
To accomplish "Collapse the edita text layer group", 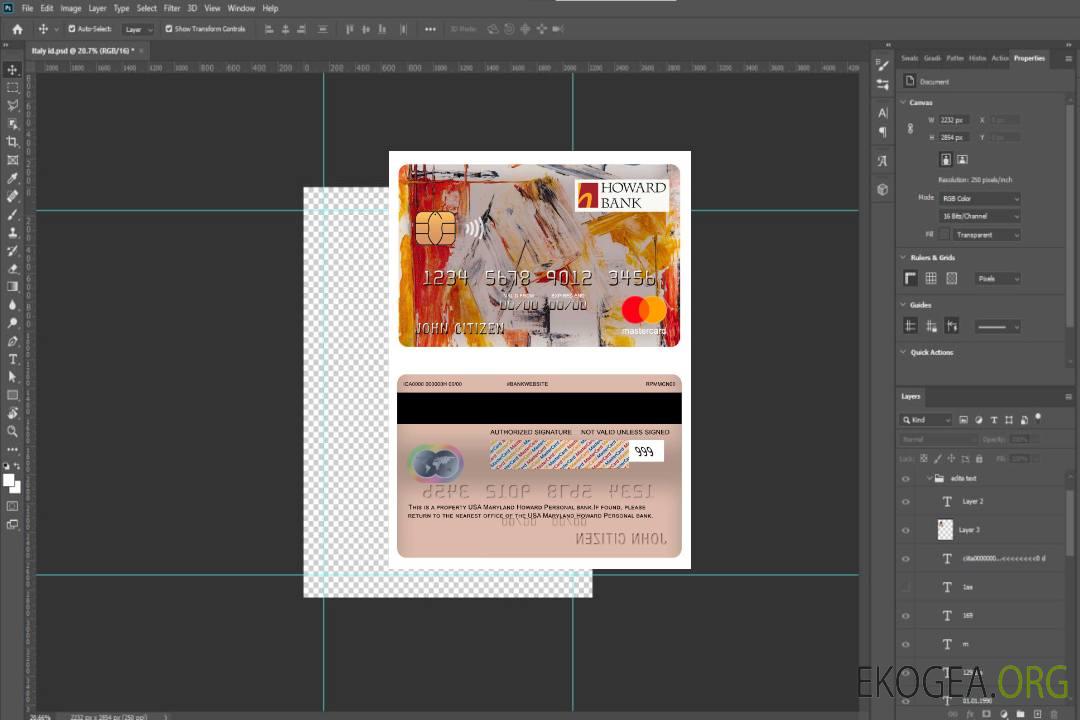I will 927,479.
